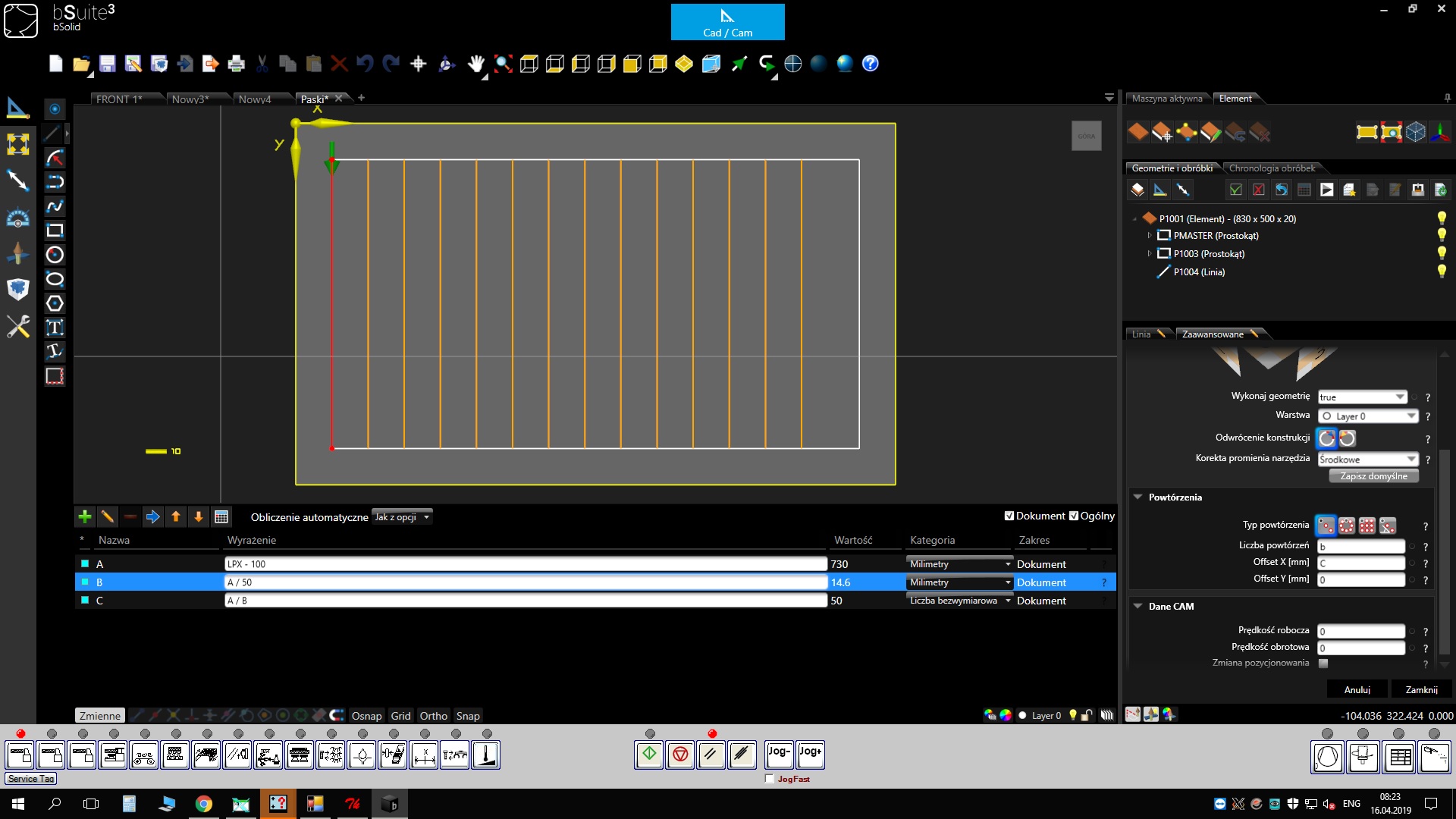Select the polygon drawing tool
Viewport: 1456px width, 819px height.
coord(55,303)
